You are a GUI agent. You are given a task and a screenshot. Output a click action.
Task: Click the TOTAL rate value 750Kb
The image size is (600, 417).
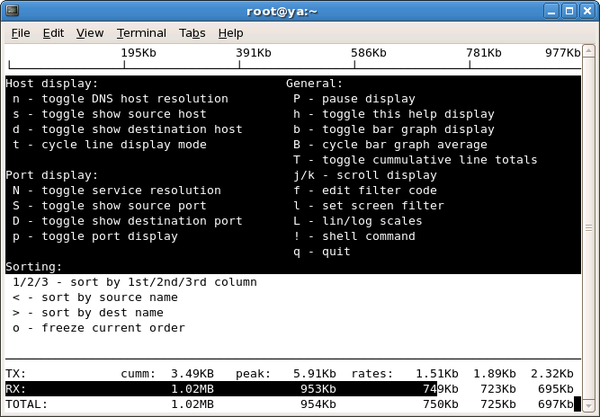point(441,404)
